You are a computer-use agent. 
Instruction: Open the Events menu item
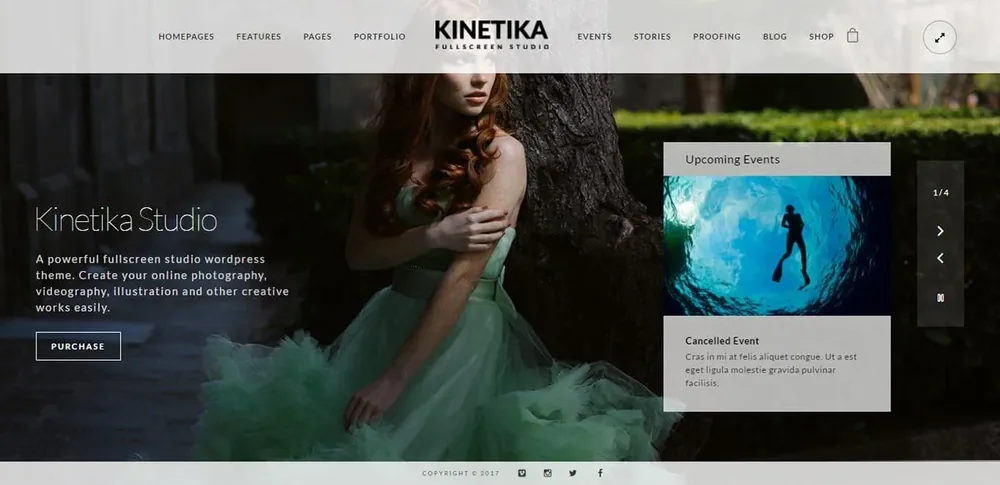(594, 36)
